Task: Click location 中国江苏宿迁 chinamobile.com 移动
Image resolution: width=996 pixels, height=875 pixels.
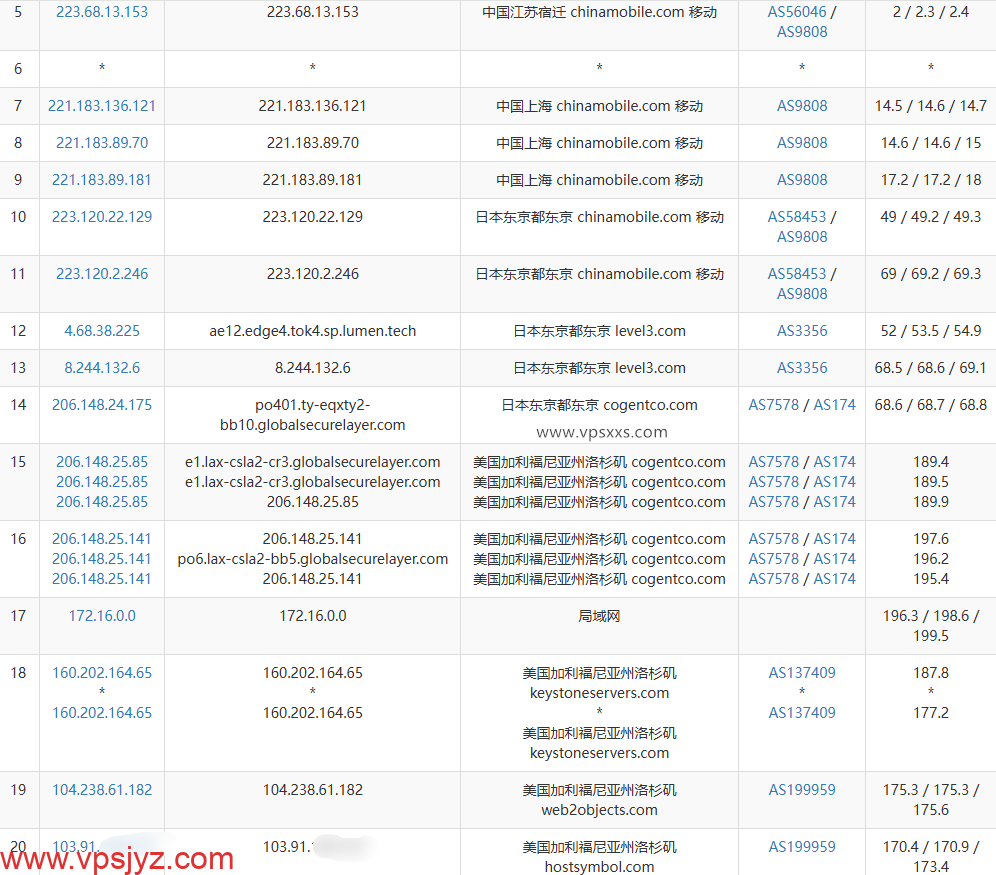Action: 599,12
